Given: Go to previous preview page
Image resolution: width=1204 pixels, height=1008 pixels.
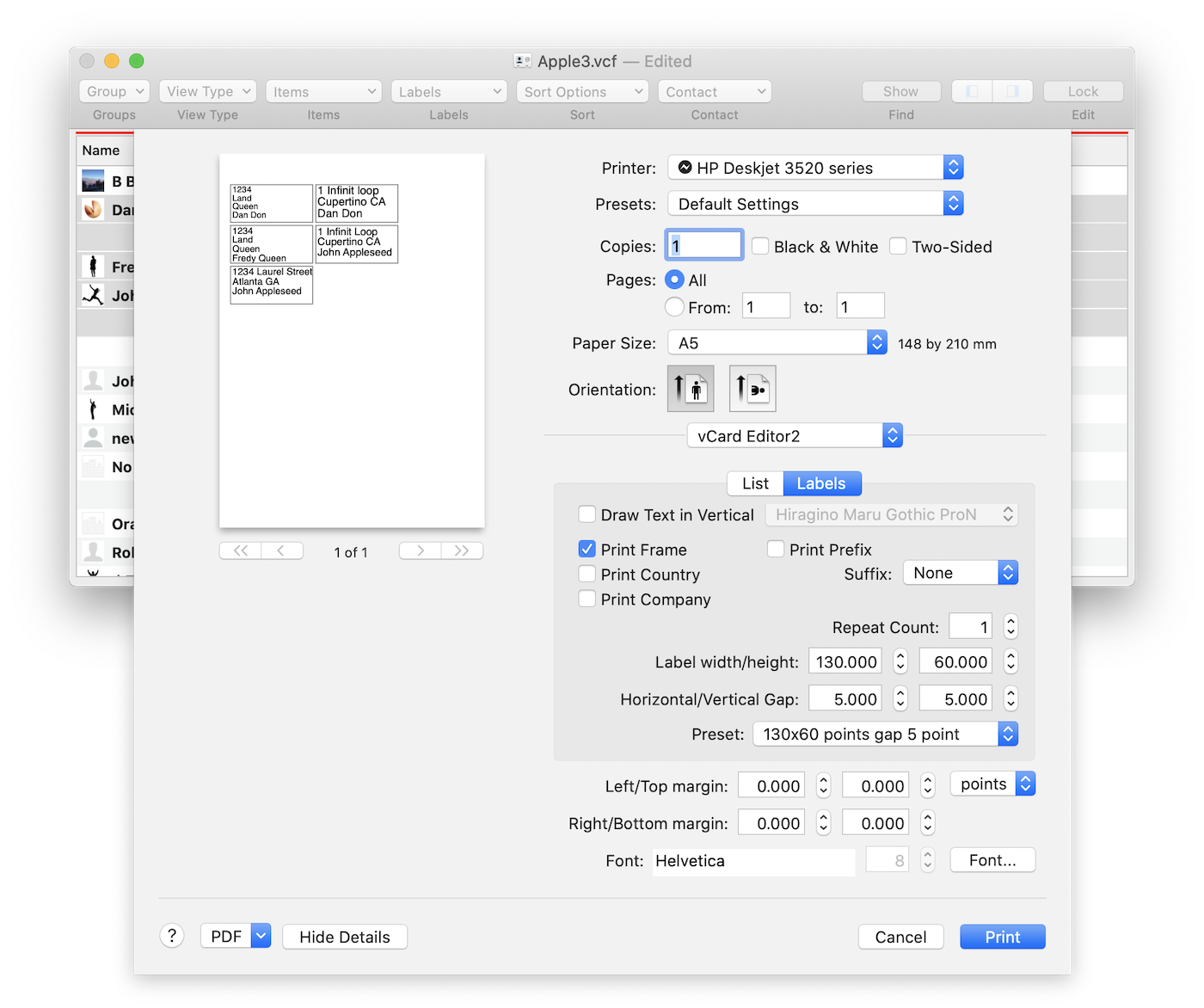Looking at the screenshot, I should [x=282, y=550].
